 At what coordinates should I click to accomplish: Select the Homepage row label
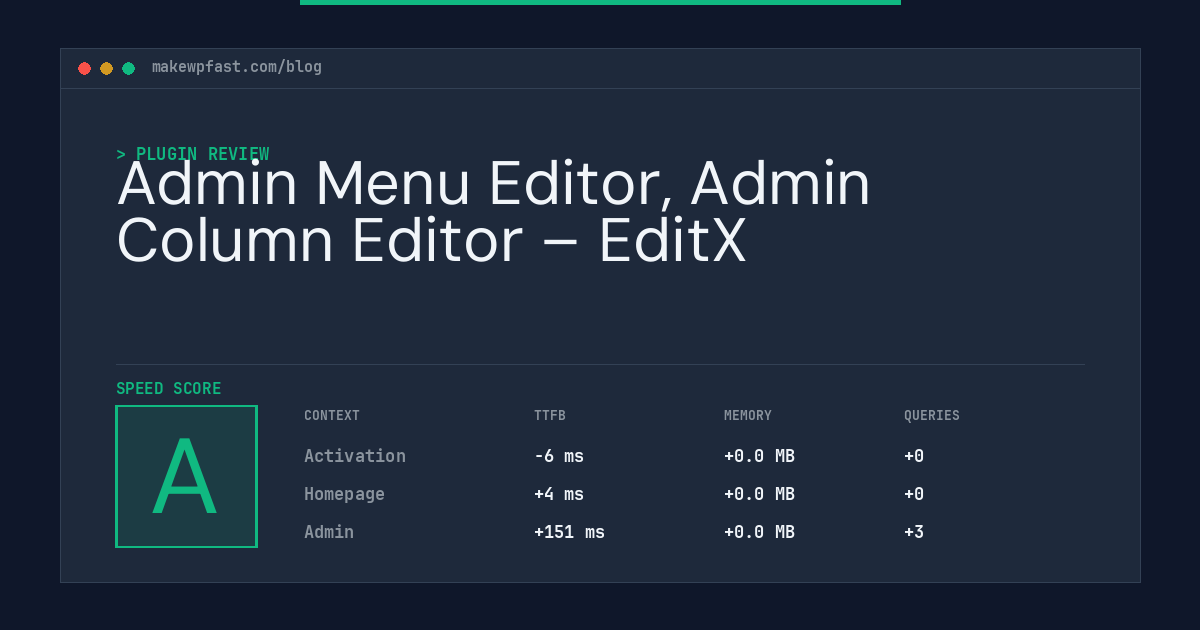pyautogui.click(x=344, y=494)
